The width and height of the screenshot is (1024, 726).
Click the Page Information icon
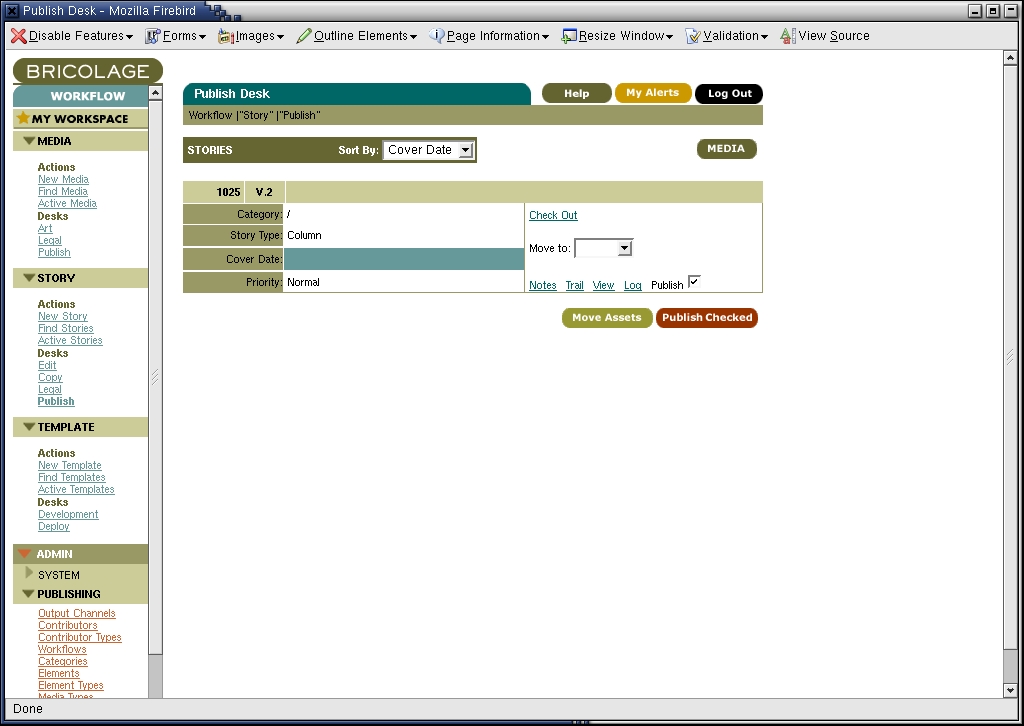coord(437,36)
